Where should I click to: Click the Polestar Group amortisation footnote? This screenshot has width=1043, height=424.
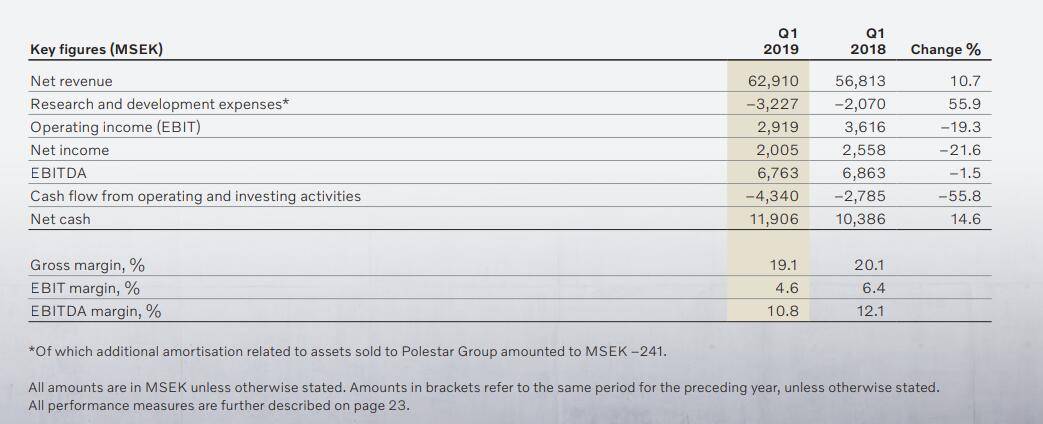click(348, 351)
